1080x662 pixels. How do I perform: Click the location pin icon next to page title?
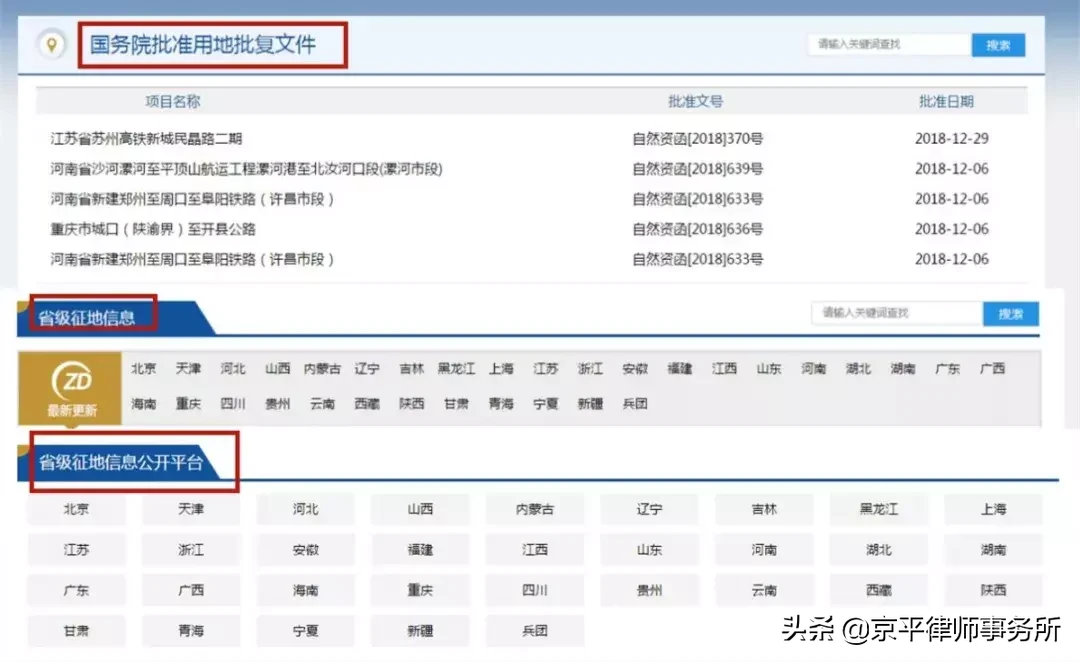coord(51,44)
